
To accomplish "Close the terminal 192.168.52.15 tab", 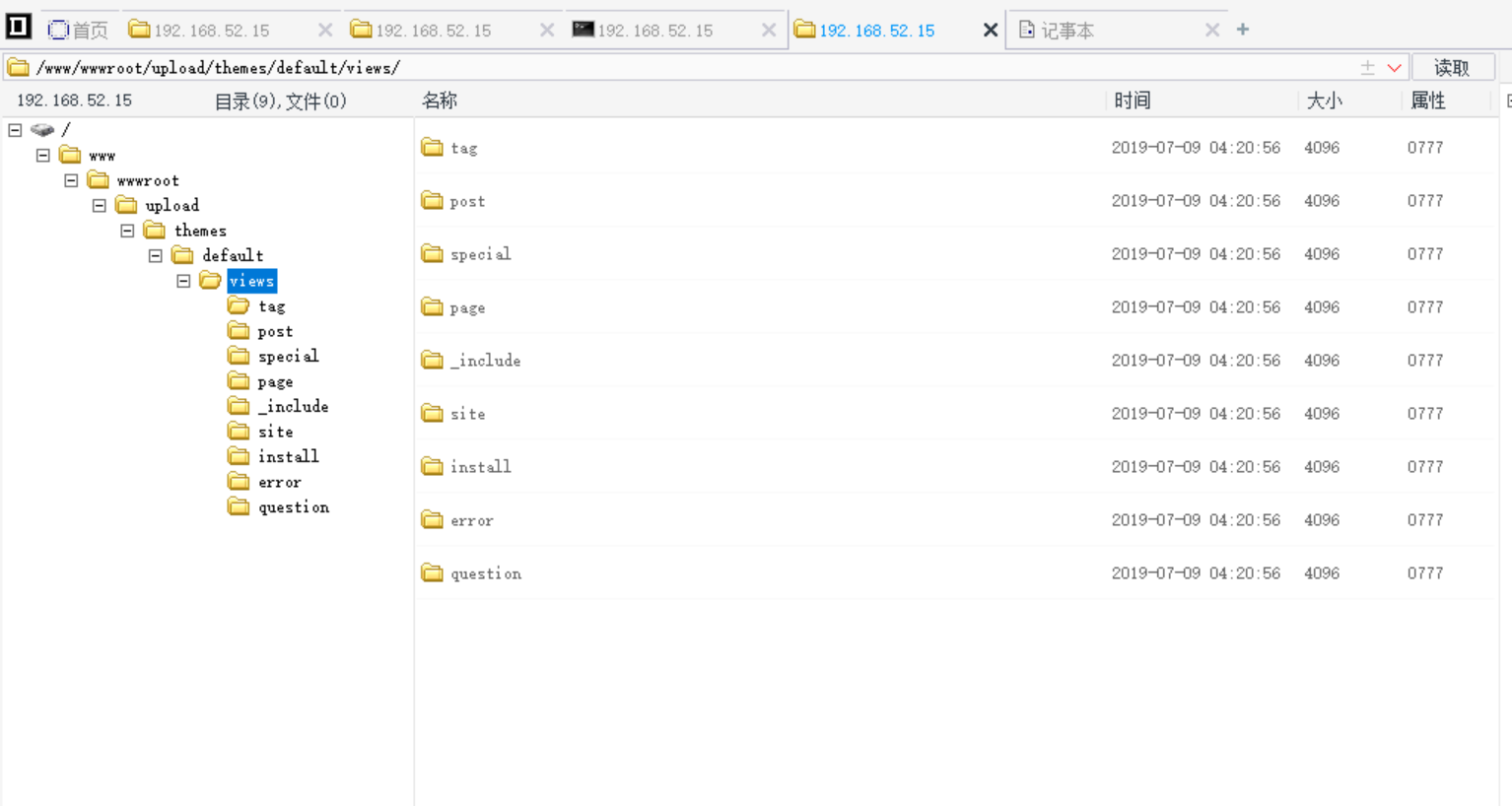I will 769,31.
